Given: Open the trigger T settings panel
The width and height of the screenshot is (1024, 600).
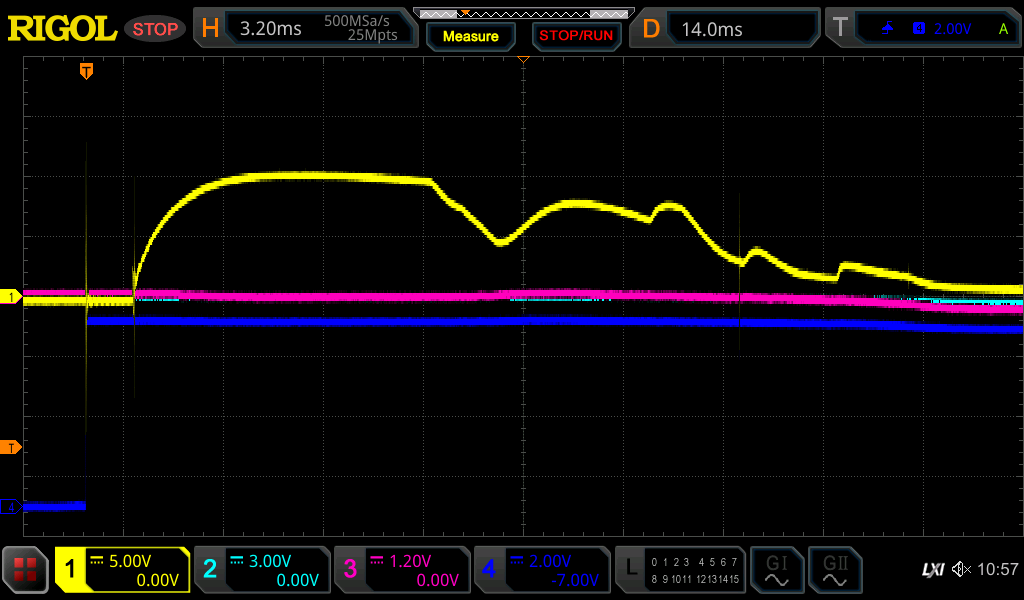Looking at the screenshot, I should tap(921, 29).
